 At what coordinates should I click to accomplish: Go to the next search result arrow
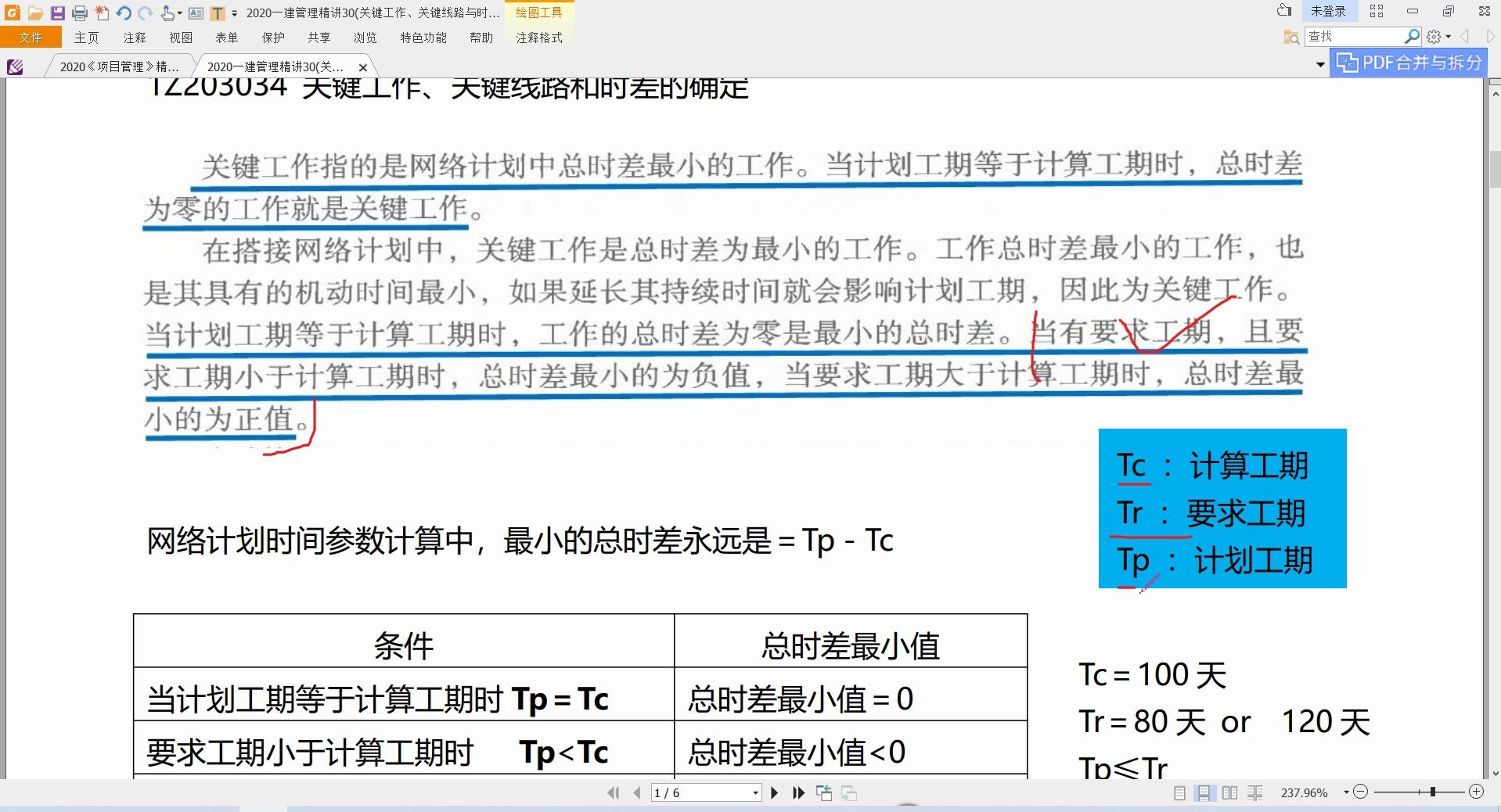(1491, 37)
